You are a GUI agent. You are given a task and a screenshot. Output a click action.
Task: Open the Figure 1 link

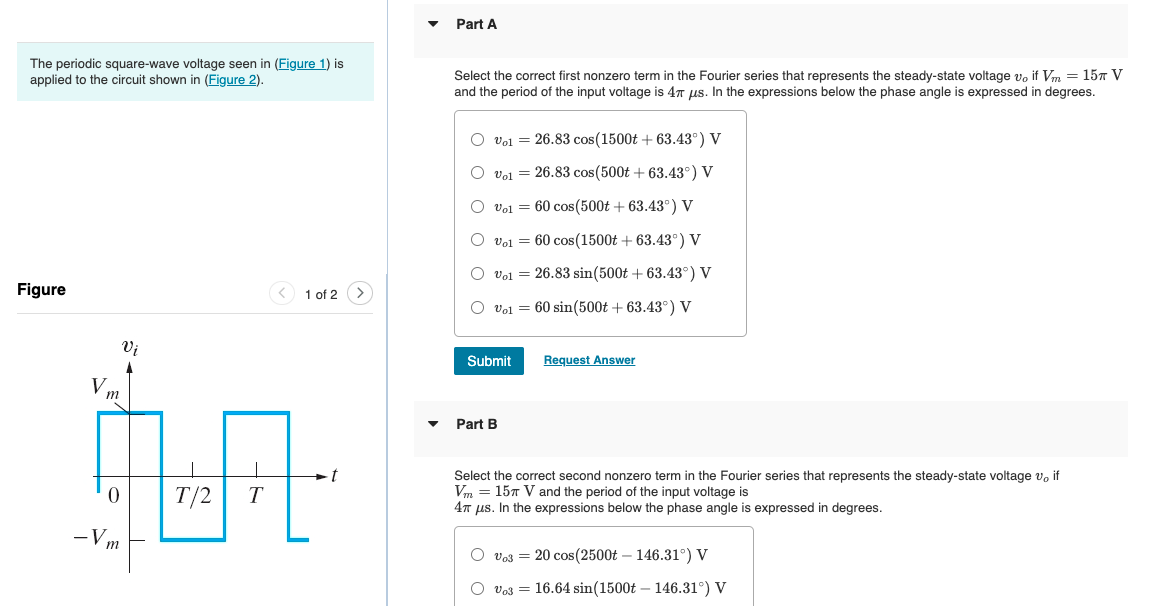point(302,63)
